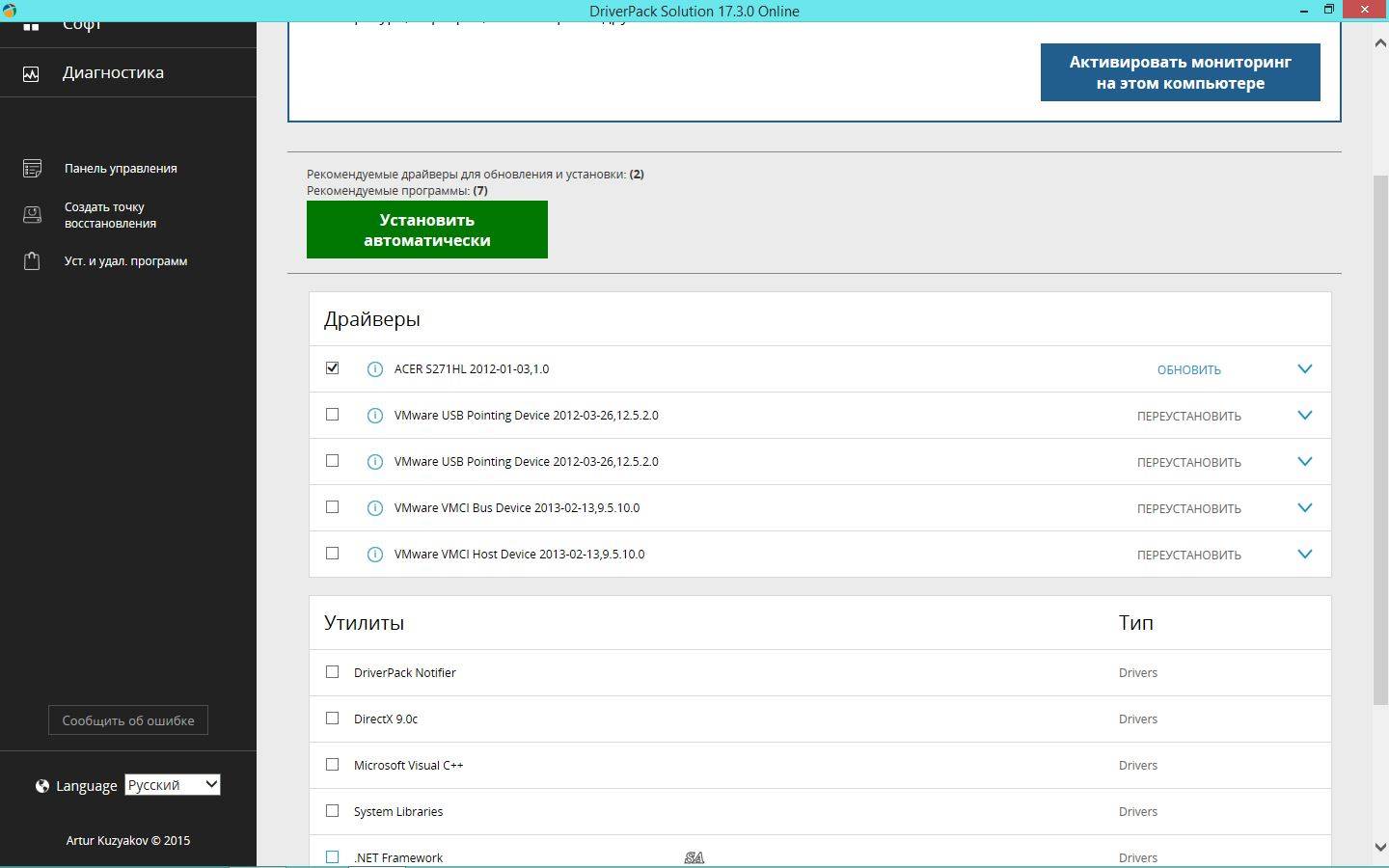The width and height of the screenshot is (1389, 868).
Task: Open Панель управления from the sidebar
Action: click(121, 169)
